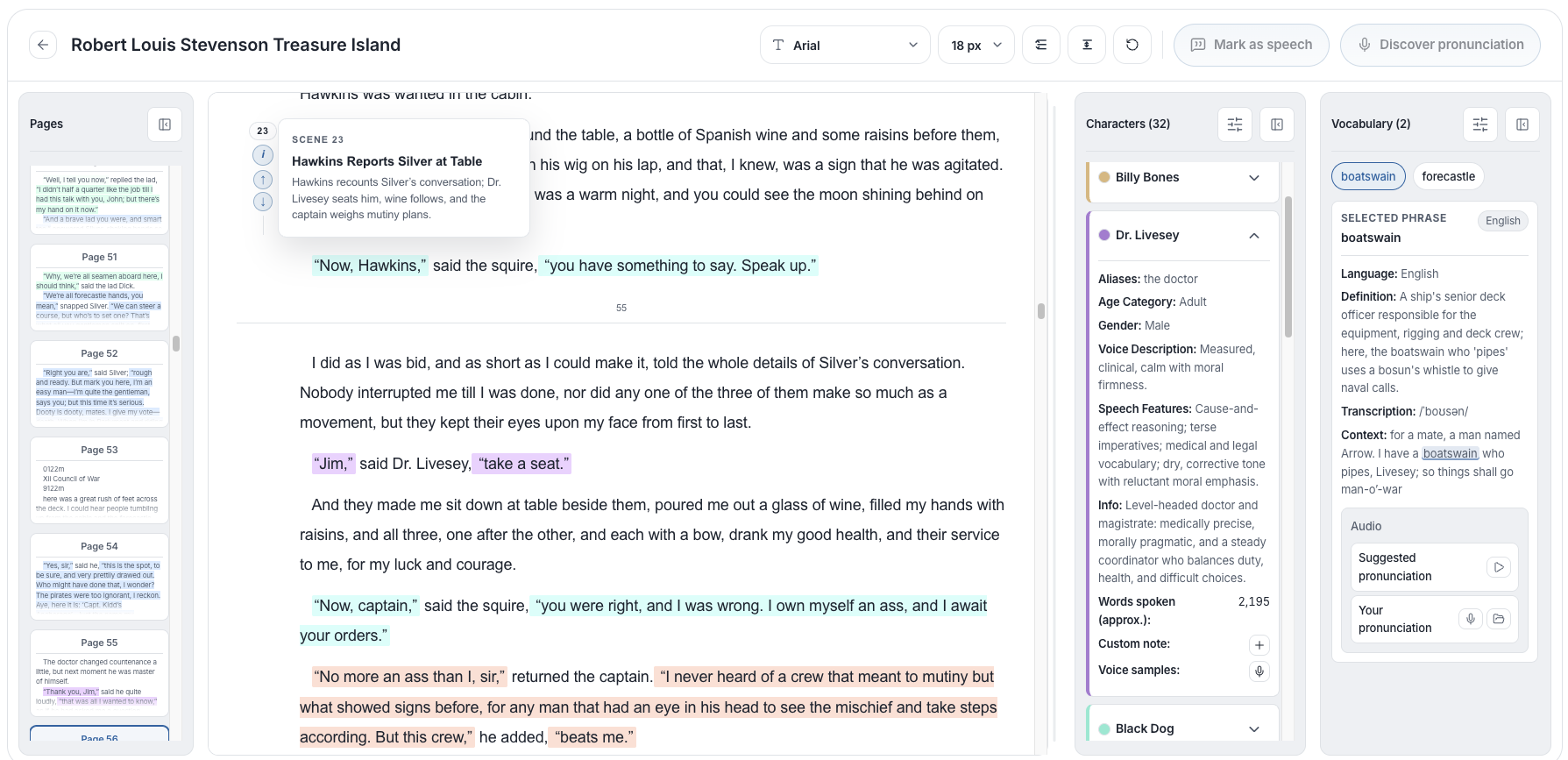The height and width of the screenshot is (760, 1568).
Task: Go back using the arrow button
Action: pyautogui.click(x=43, y=45)
